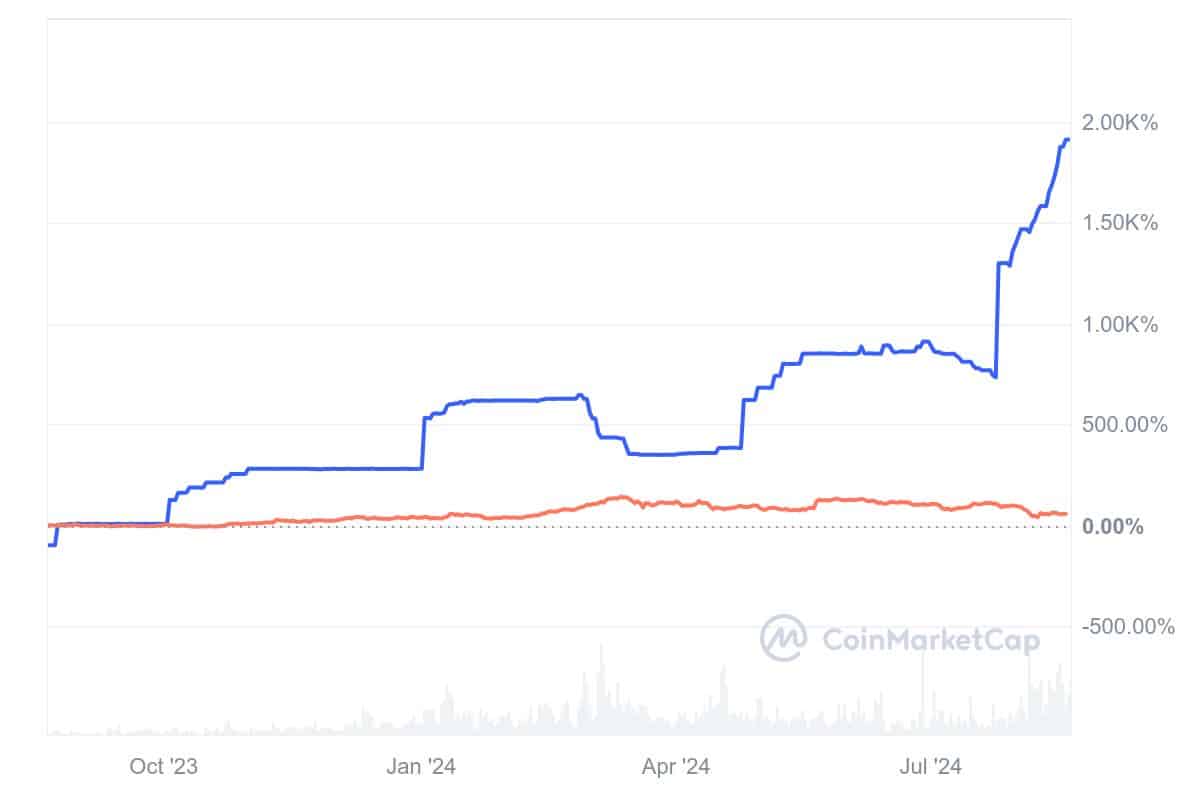Click the bold 0.00% baseline label
Viewport: 1200px width, 800px height.
click(x=1113, y=527)
